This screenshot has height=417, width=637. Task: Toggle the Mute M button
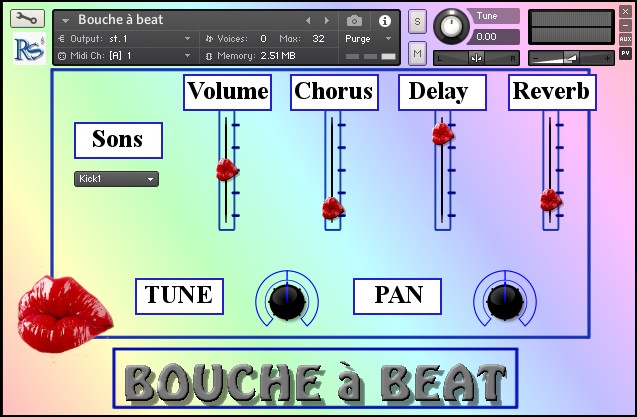click(417, 53)
